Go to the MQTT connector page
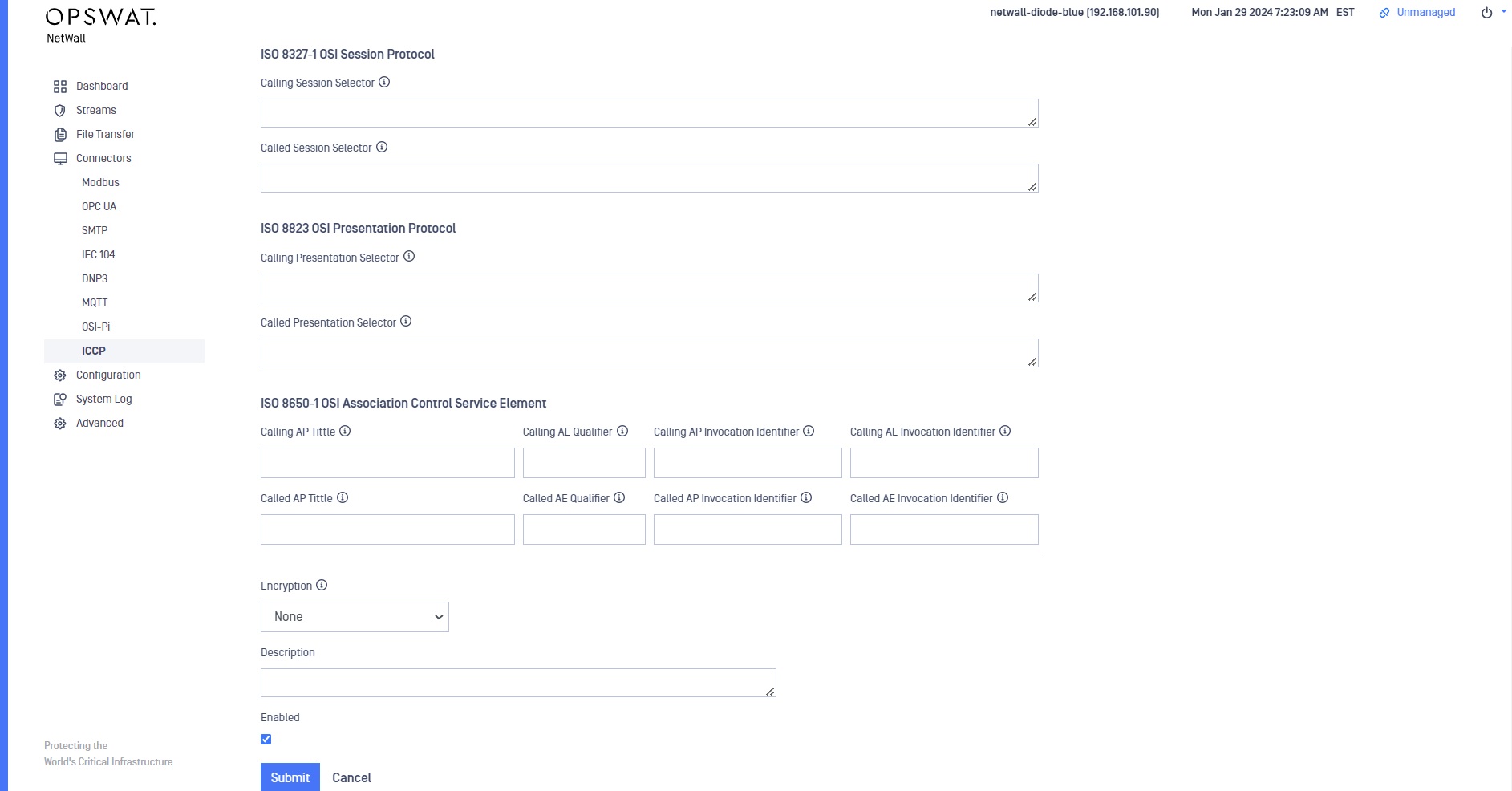Screen dimensions: 1512x791 [95, 302]
